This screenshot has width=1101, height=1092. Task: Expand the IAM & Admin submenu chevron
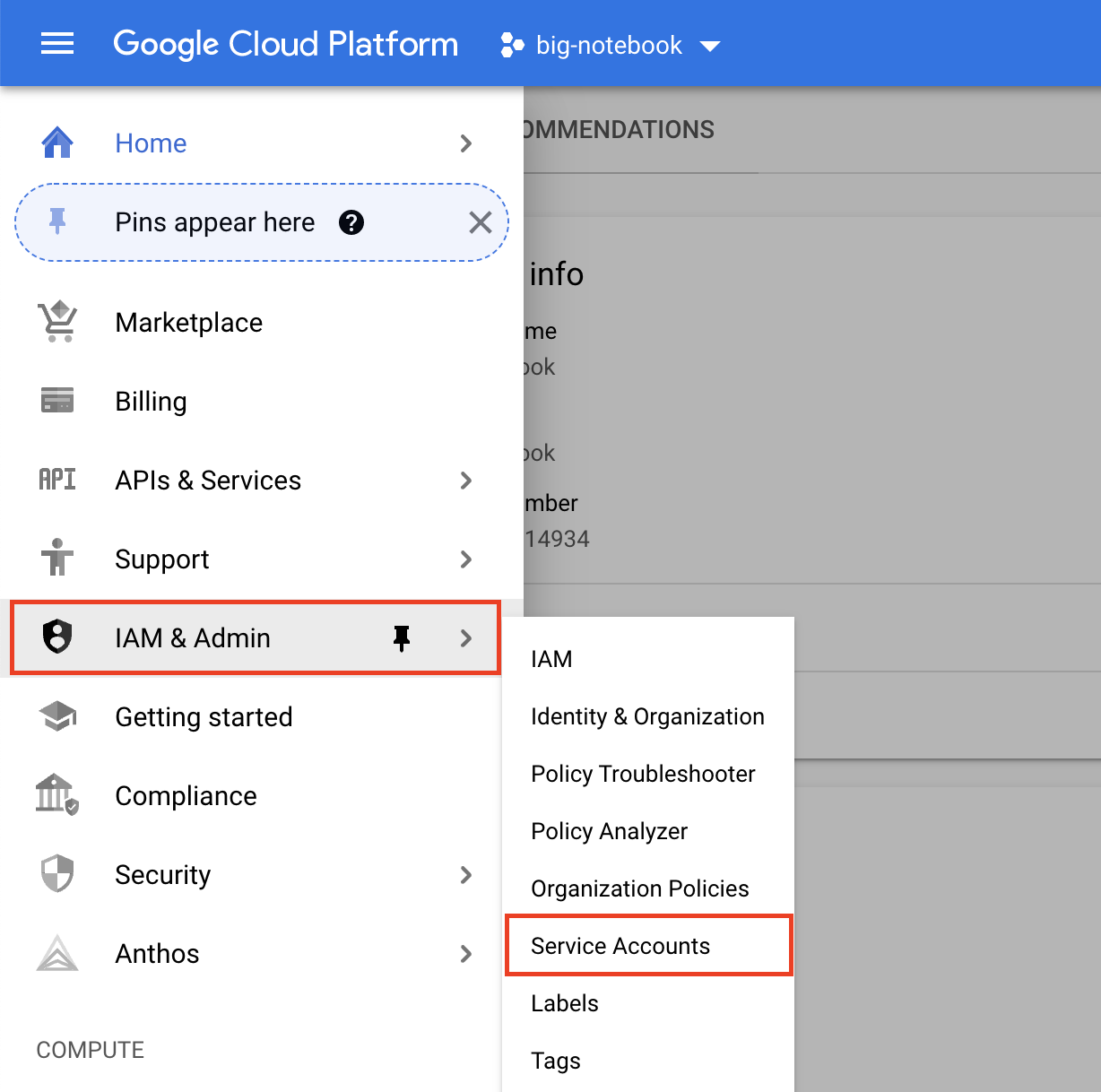465,638
